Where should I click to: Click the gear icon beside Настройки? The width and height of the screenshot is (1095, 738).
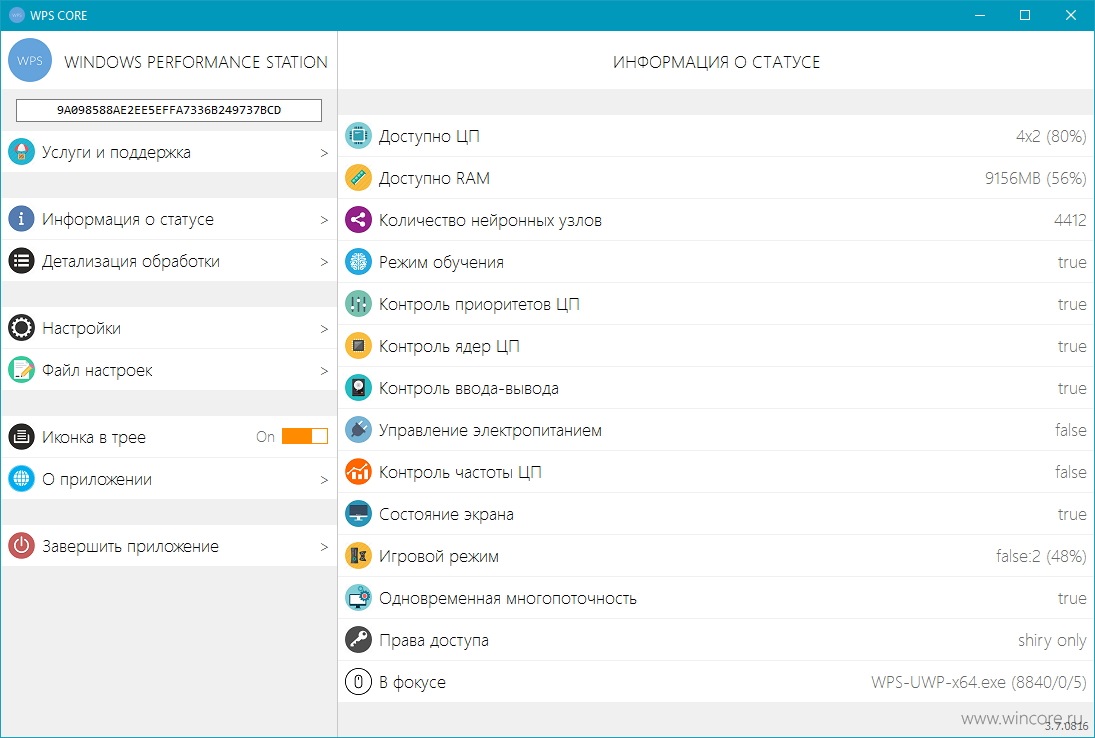(x=22, y=327)
